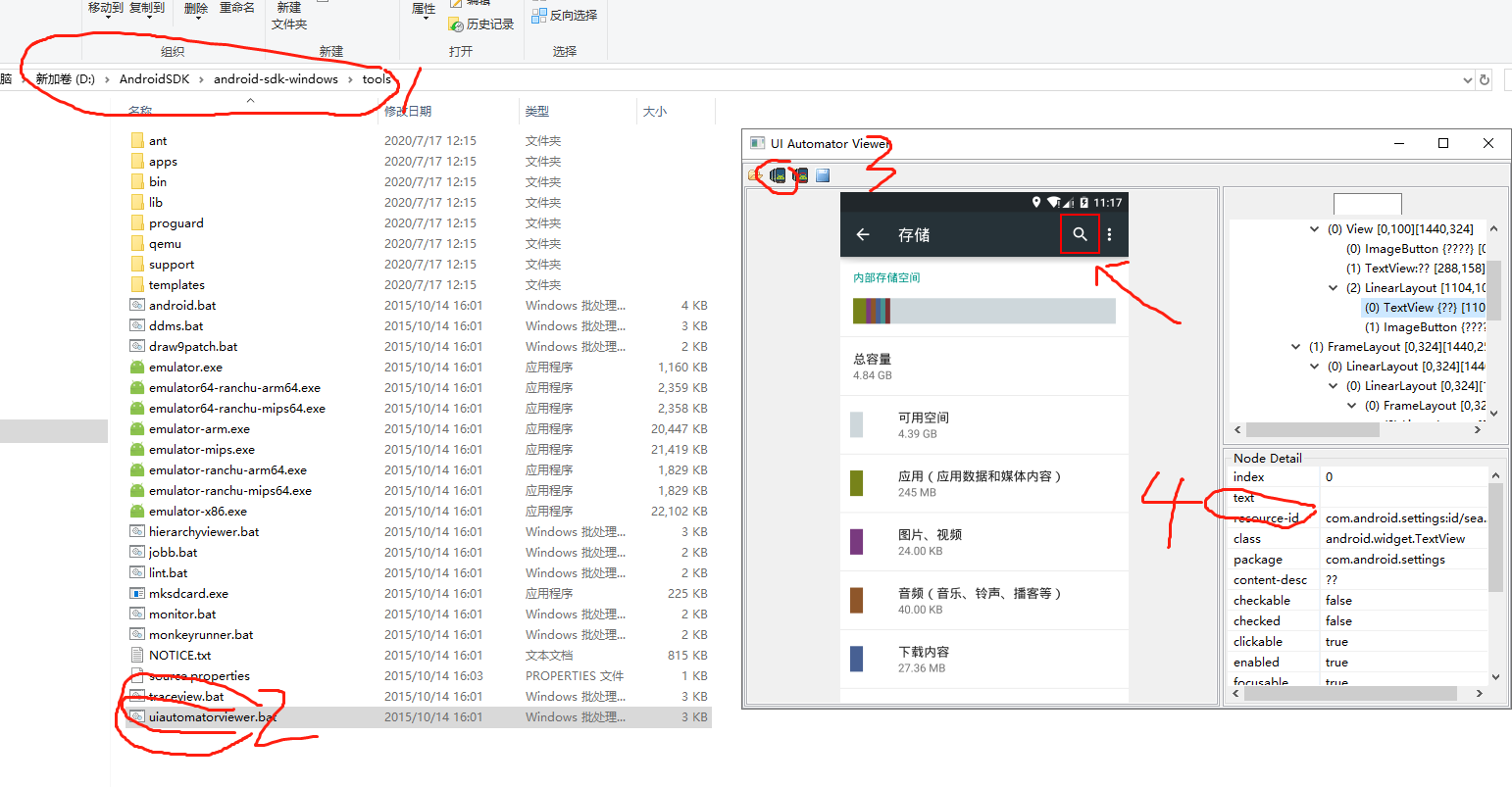Screen dimensions: 1512x787
Task: Click the Explorer address bar refresh icon
Action: (1485, 79)
